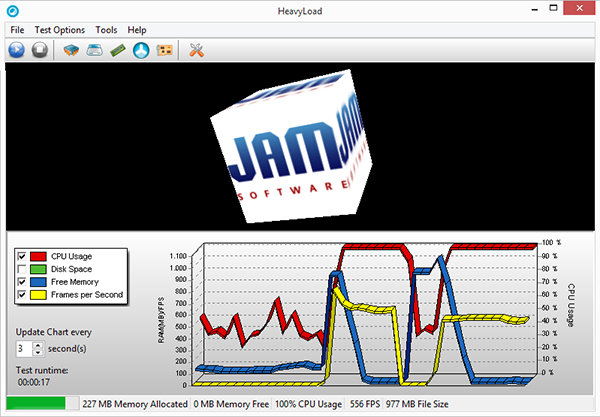Increase chart update interval with up arrow
Image resolution: width=600 pixels, height=417 pixels.
[38, 345]
